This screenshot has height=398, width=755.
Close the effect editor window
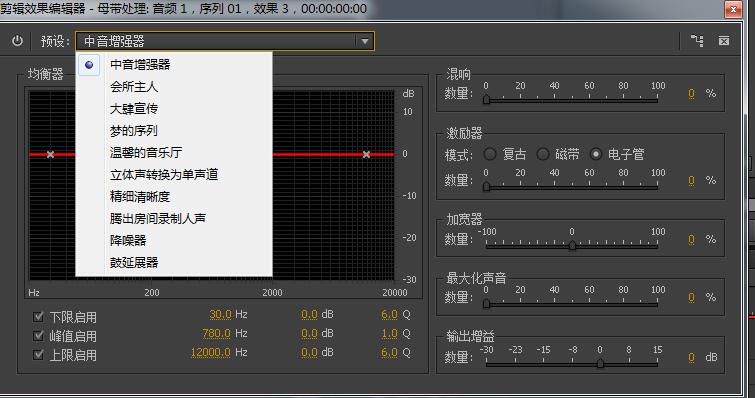click(733, 9)
